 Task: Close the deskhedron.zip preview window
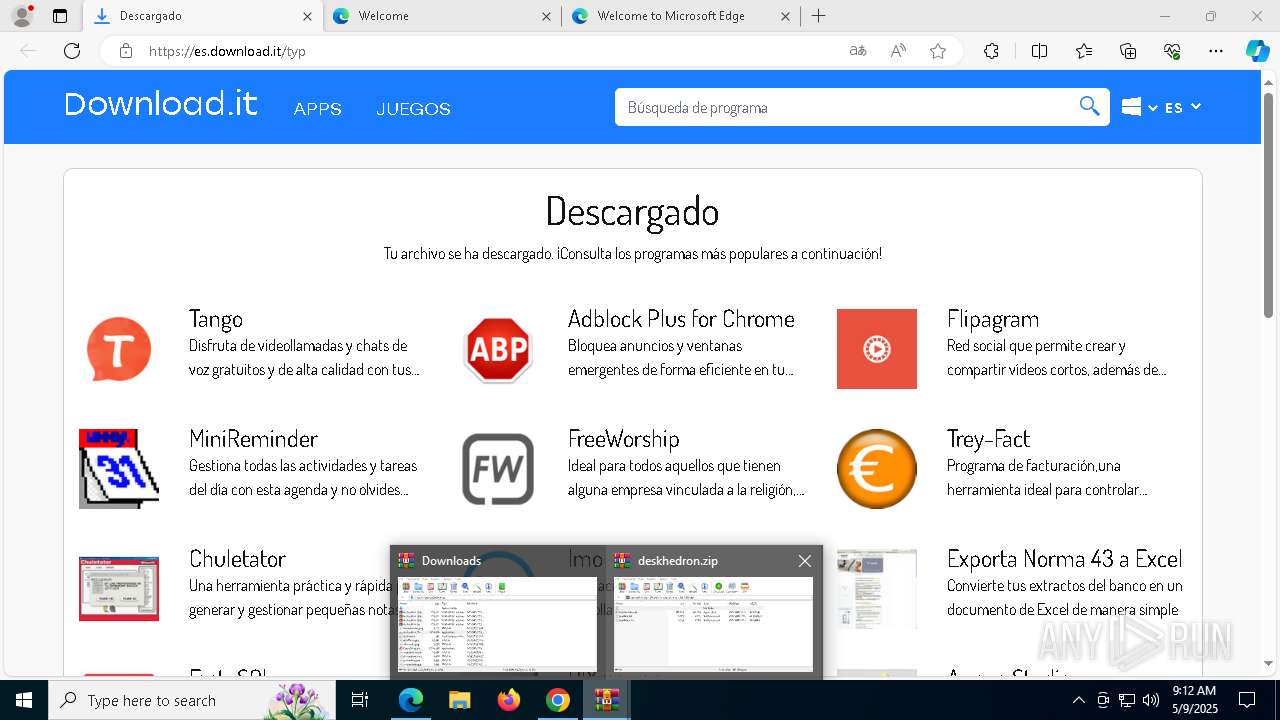[x=804, y=561]
